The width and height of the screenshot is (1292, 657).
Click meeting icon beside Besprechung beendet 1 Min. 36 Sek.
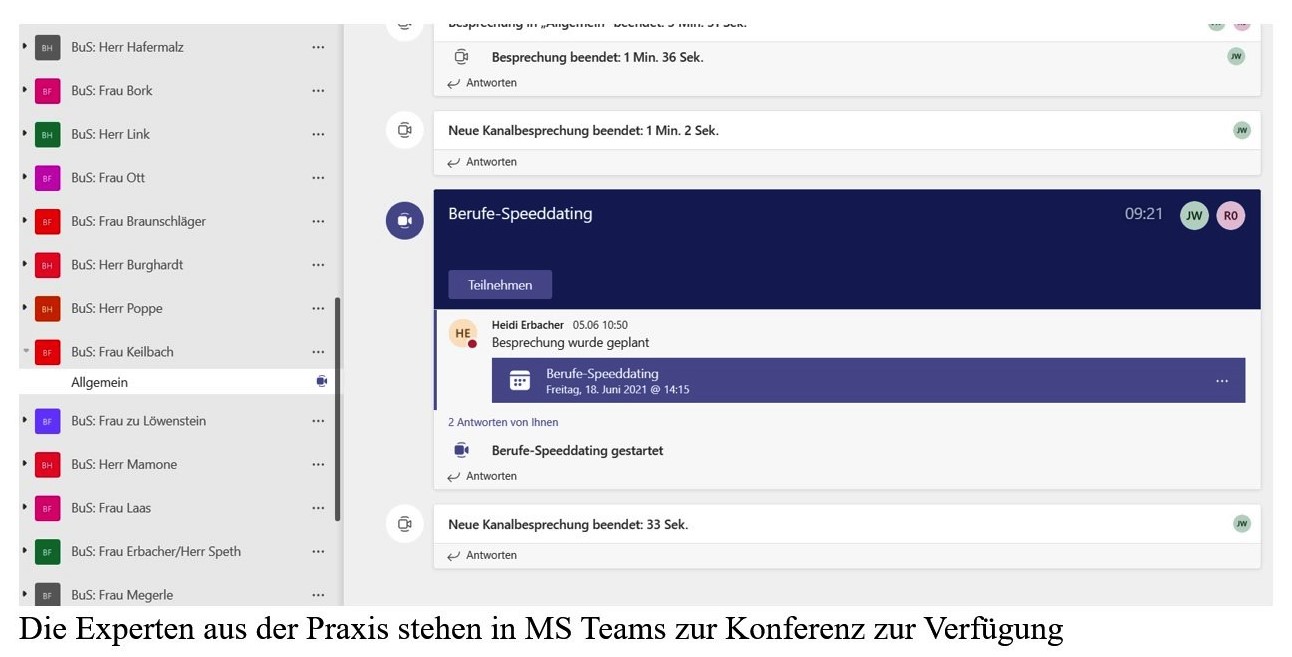pos(461,57)
